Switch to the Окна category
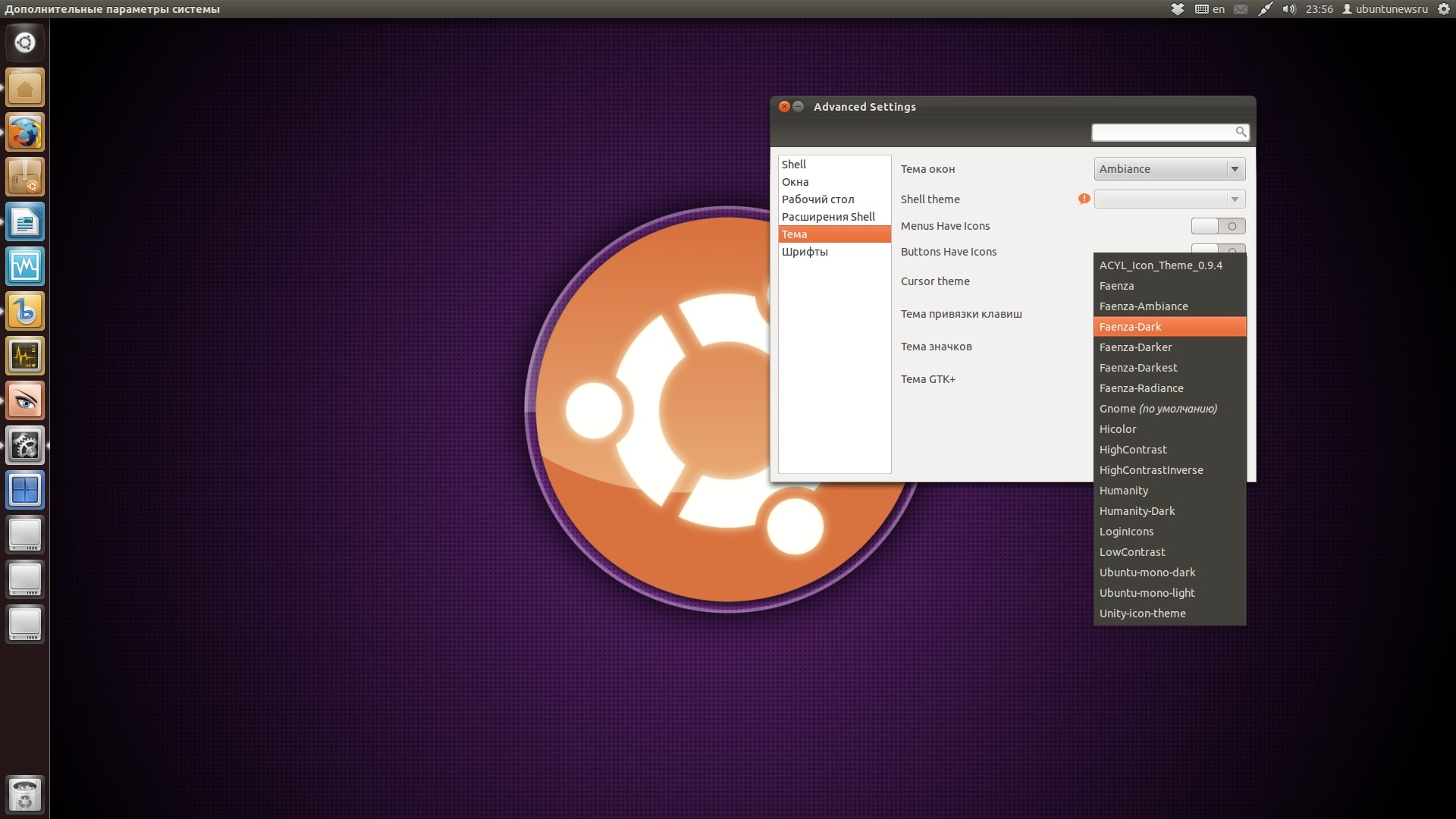The width and height of the screenshot is (1456, 819). pyautogui.click(x=834, y=182)
